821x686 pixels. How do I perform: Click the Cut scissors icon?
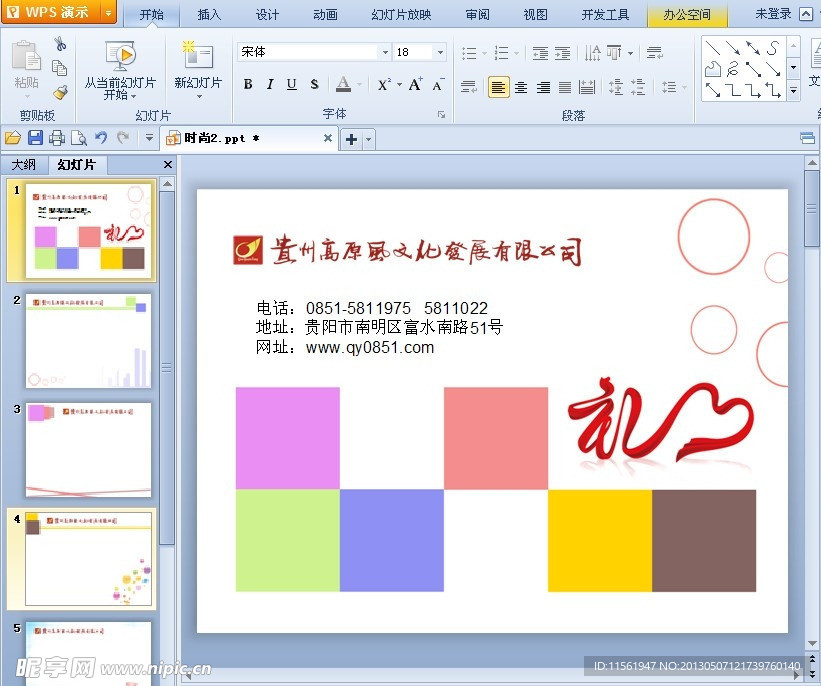60,44
